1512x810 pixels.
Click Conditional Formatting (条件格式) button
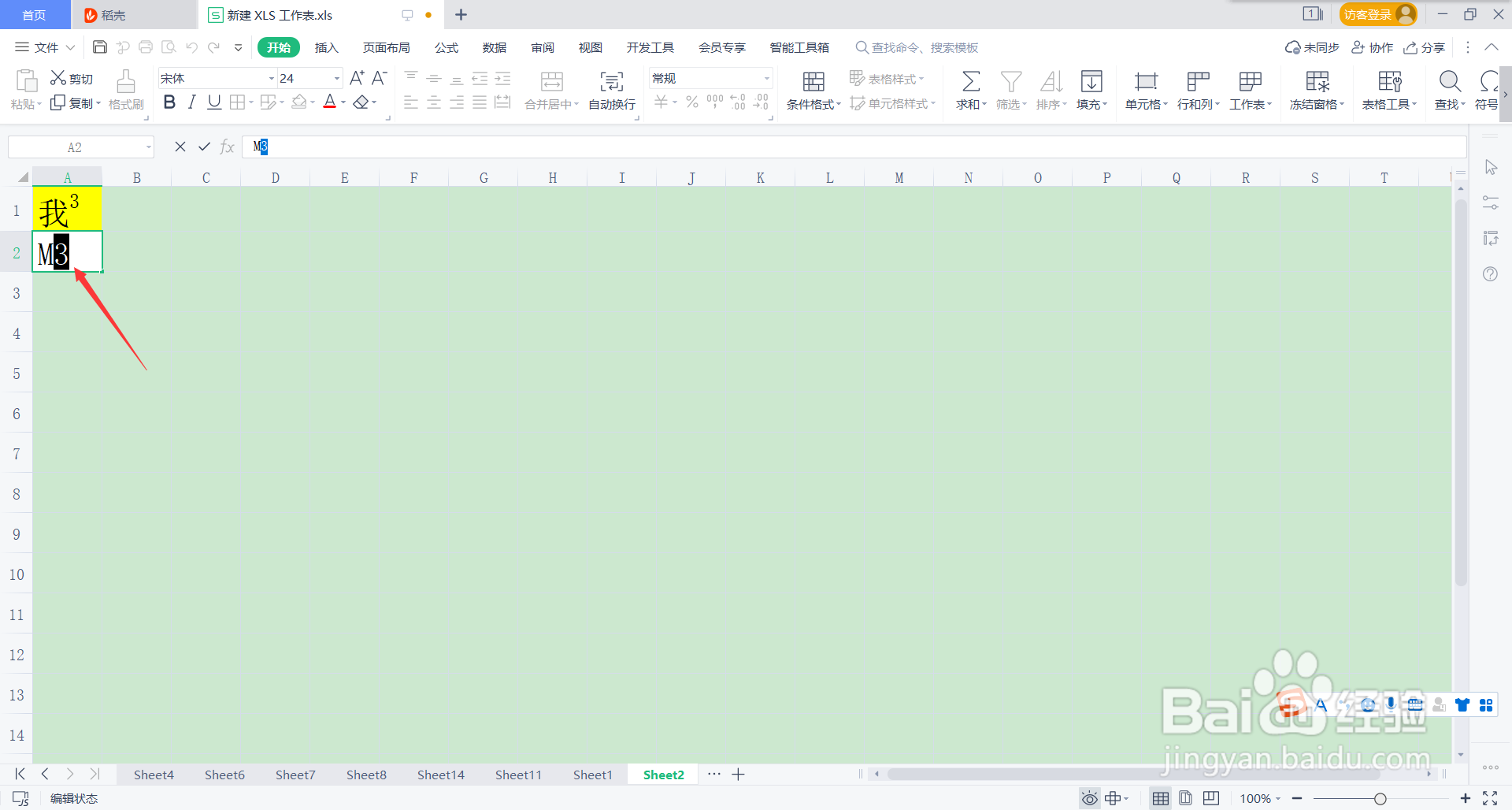(813, 90)
